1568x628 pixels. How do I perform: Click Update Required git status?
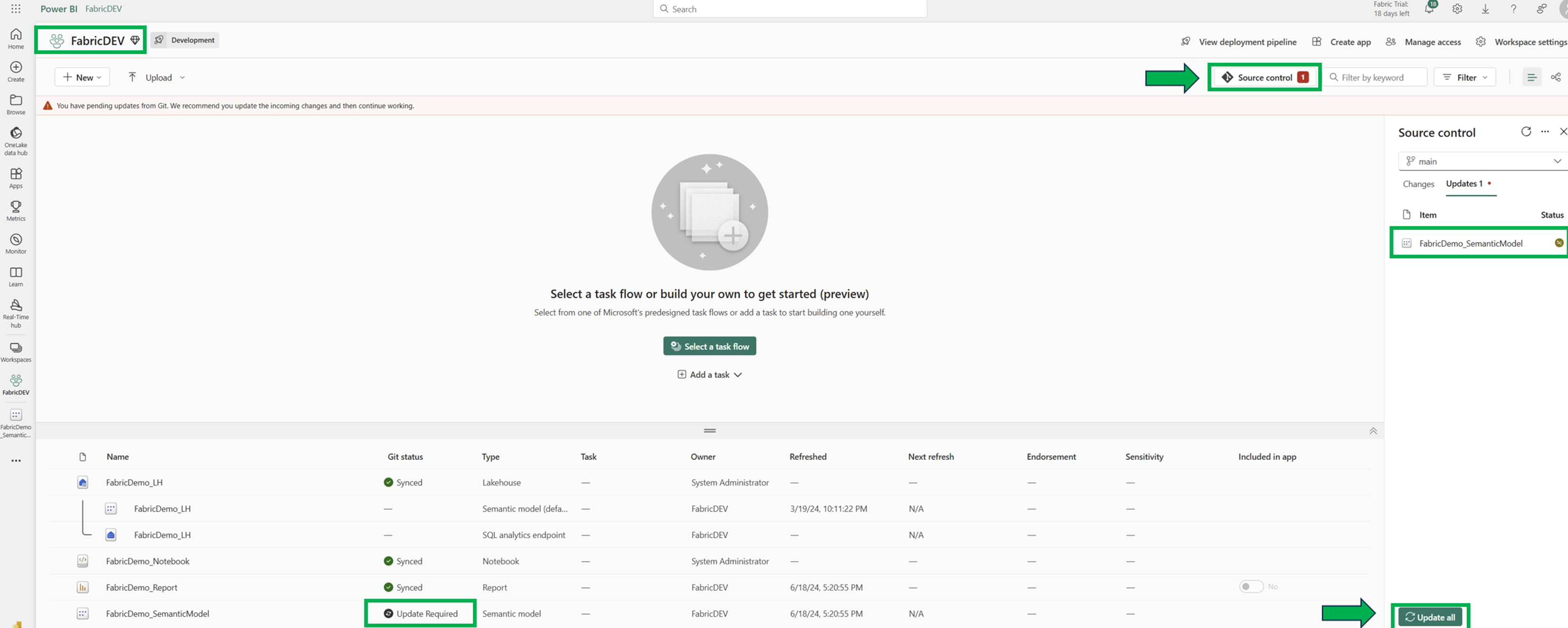coord(421,613)
